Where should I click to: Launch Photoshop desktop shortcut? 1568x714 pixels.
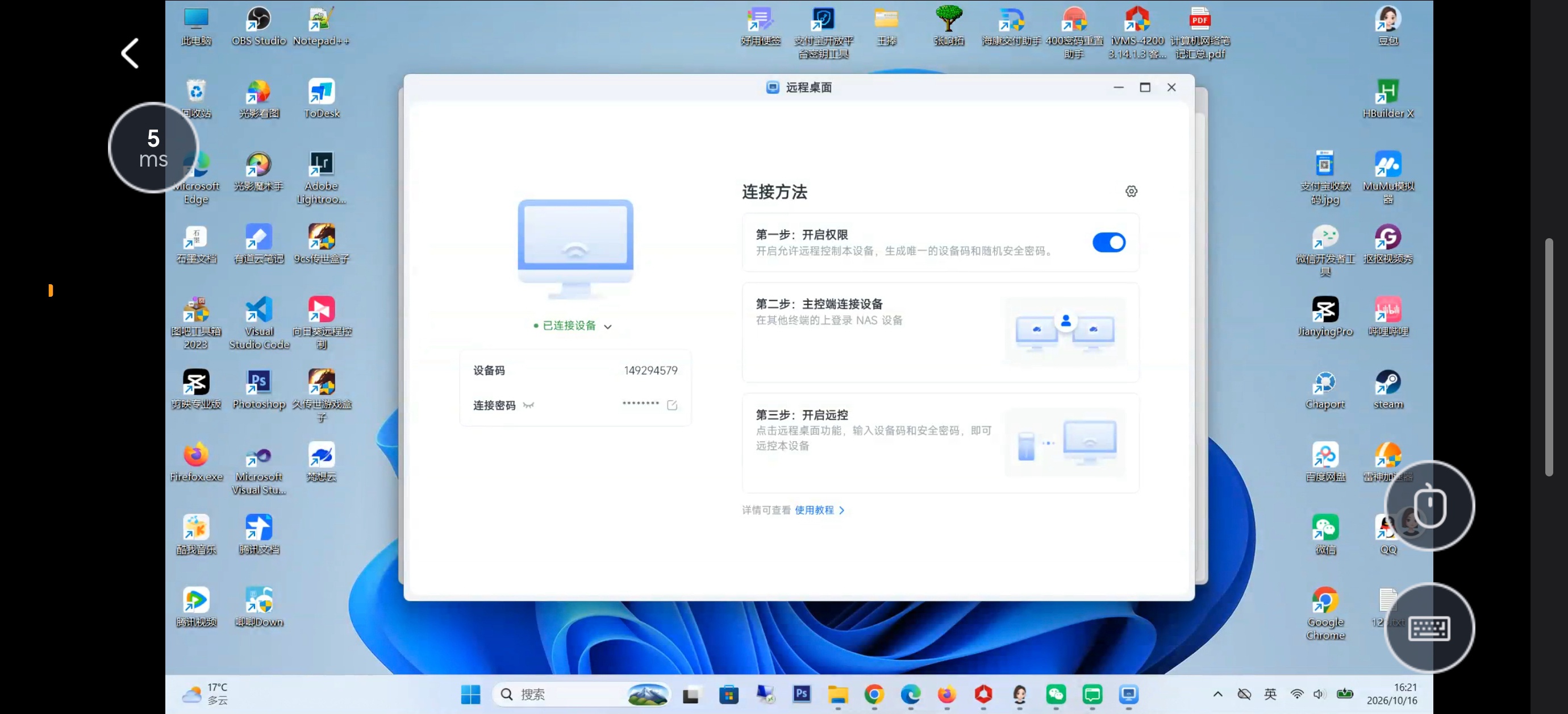[x=258, y=389]
